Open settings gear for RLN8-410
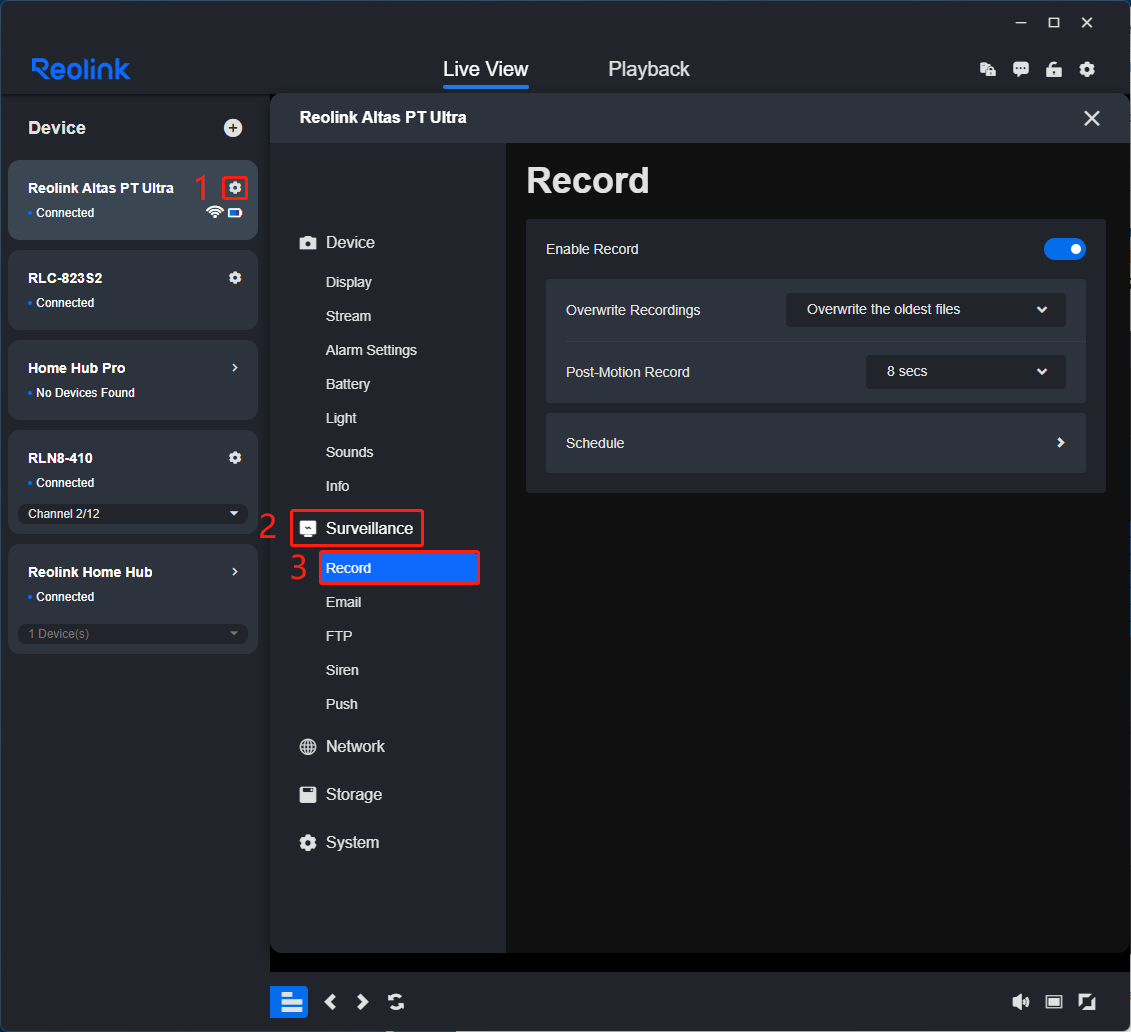Screen dimensions: 1131x1032 [x=235, y=458]
